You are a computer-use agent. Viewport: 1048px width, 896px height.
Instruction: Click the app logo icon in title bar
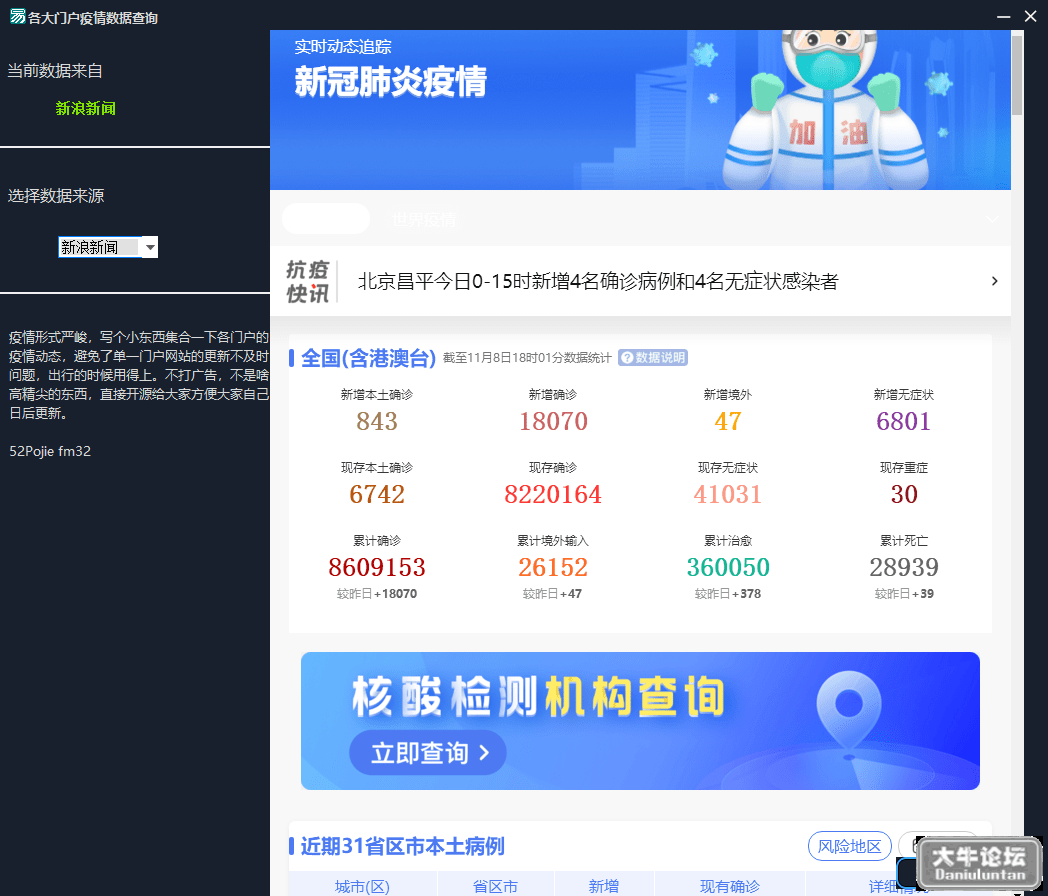click(x=17, y=17)
